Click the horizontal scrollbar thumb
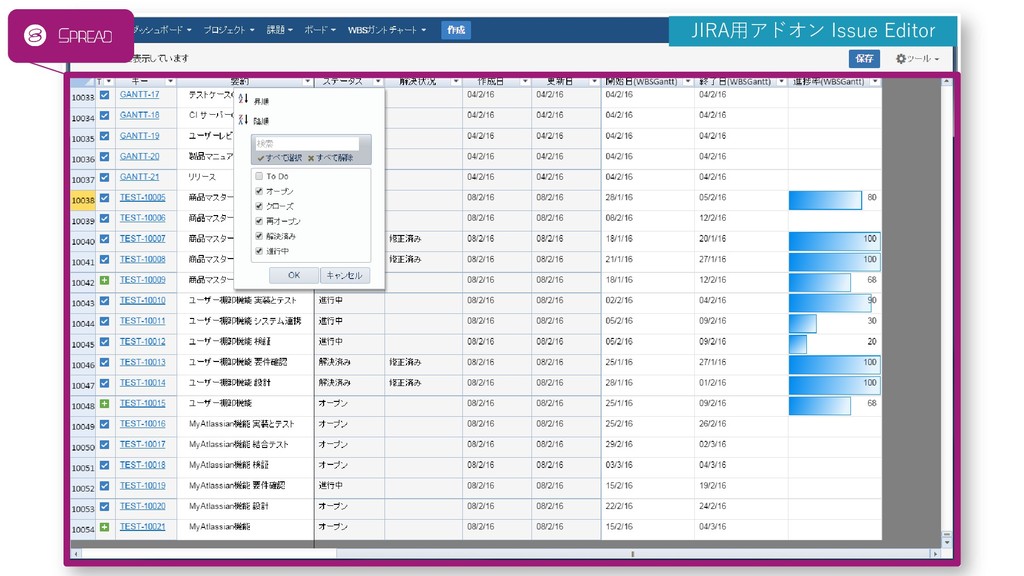This screenshot has height=576, width=1024. pyautogui.click(x=633, y=554)
